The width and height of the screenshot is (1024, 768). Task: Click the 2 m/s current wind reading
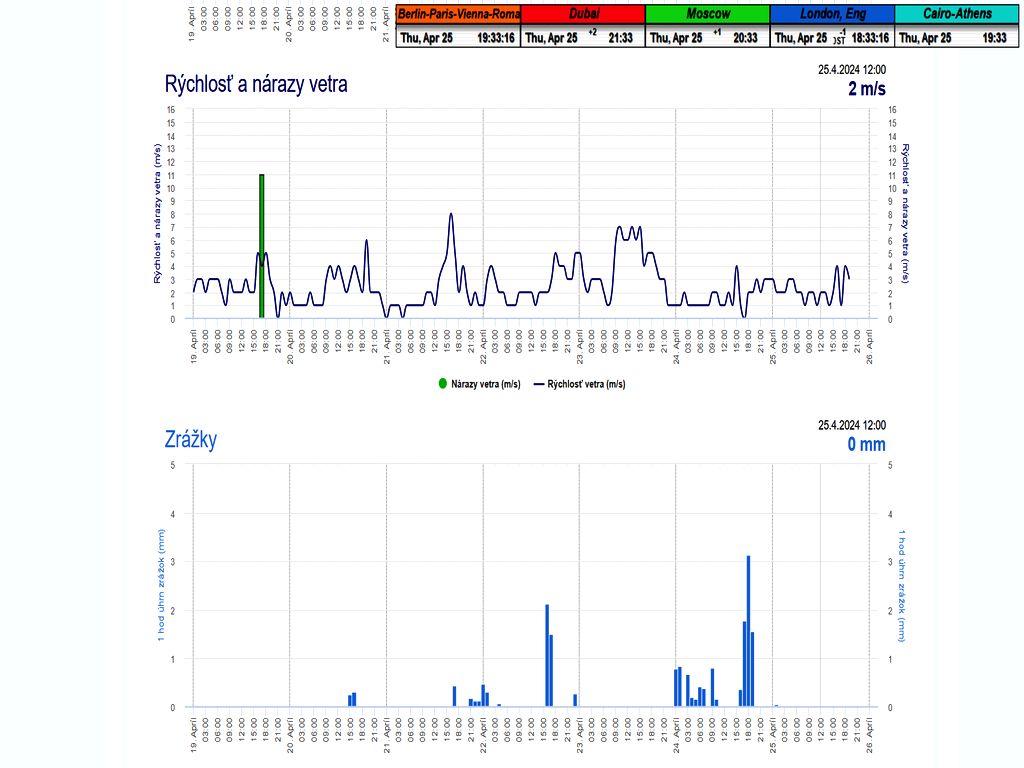coord(866,89)
